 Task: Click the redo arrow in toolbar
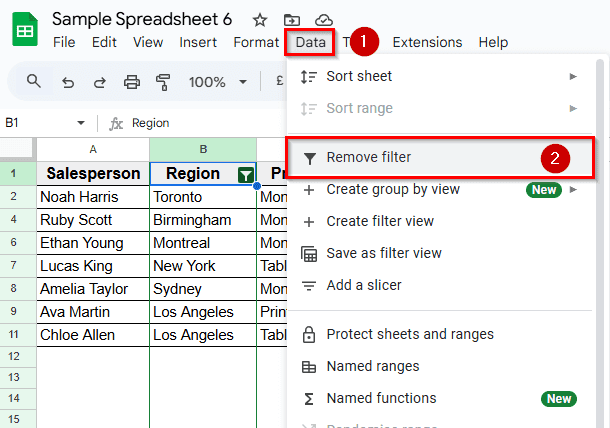[99, 82]
